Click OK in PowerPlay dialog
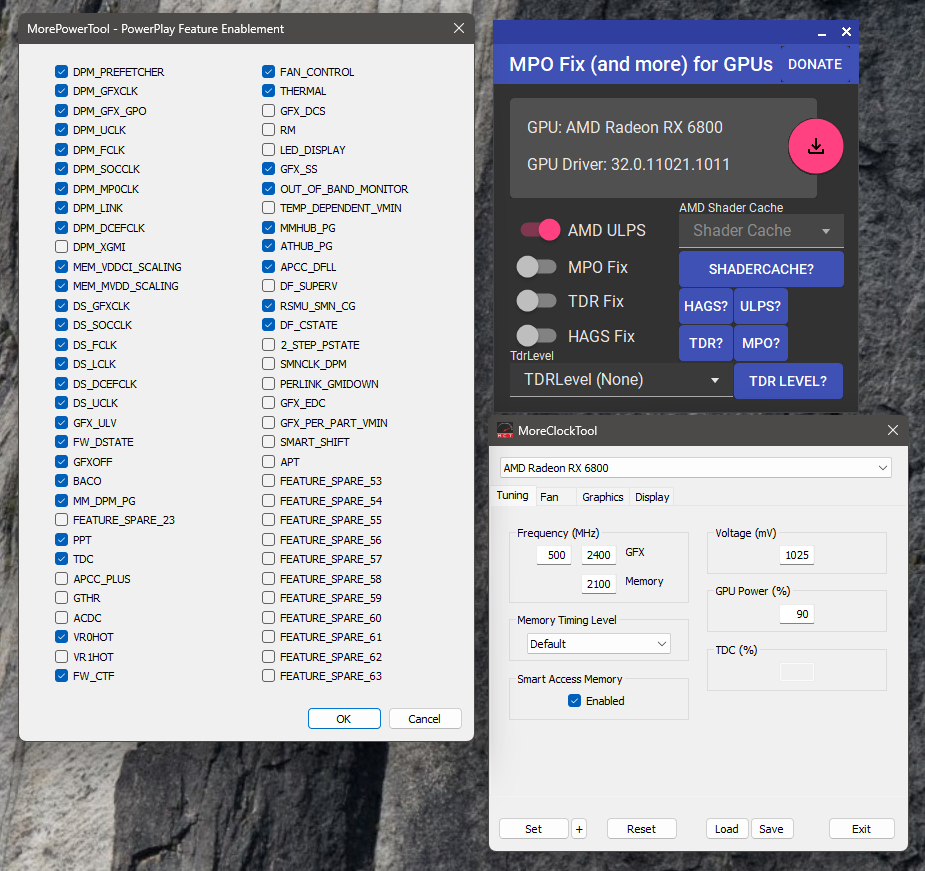 344,719
